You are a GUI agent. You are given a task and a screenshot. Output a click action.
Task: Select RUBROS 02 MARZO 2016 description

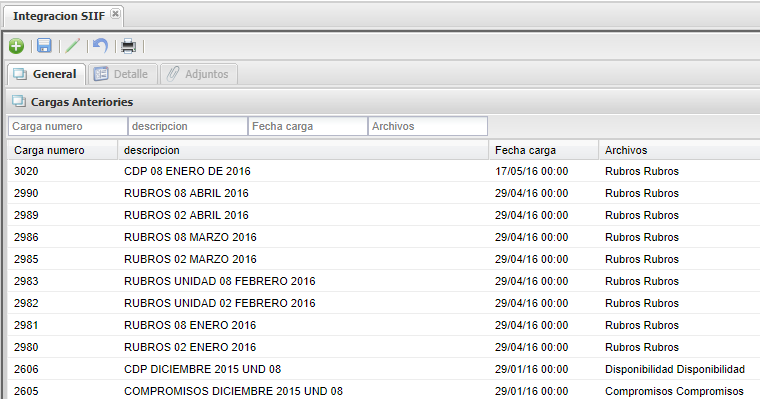pyautogui.click(x=190, y=259)
